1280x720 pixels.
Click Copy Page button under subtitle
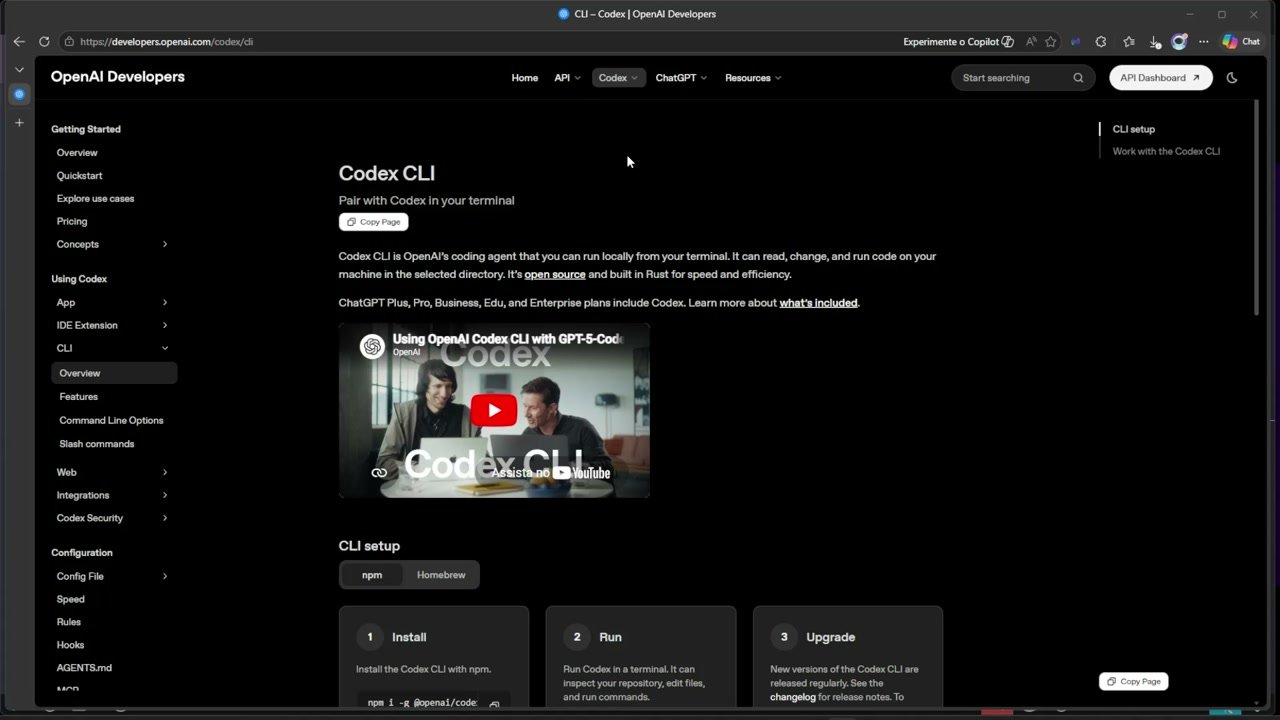click(x=373, y=222)
